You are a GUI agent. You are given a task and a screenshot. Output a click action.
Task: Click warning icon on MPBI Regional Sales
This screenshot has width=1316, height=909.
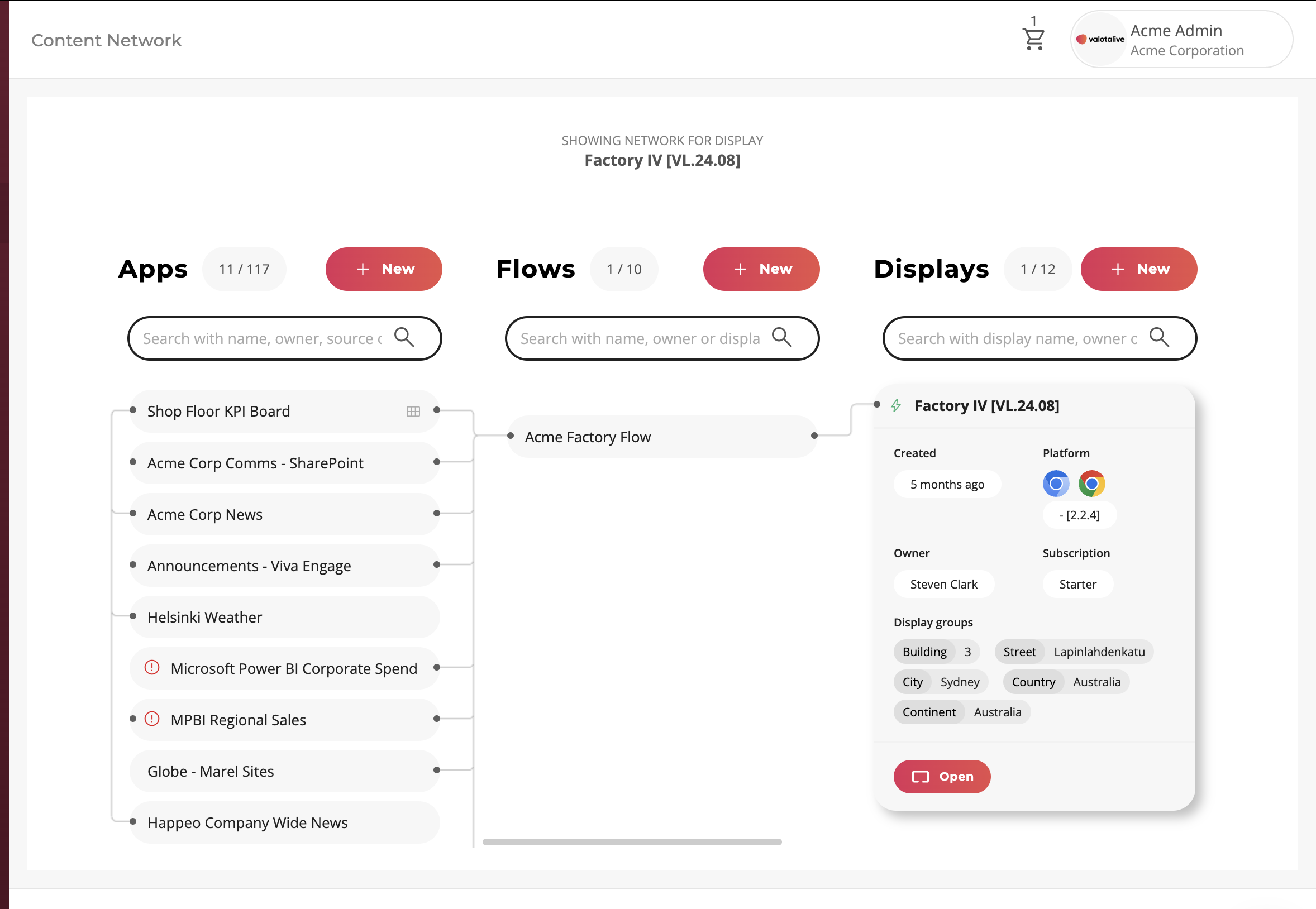pos(151,719)
